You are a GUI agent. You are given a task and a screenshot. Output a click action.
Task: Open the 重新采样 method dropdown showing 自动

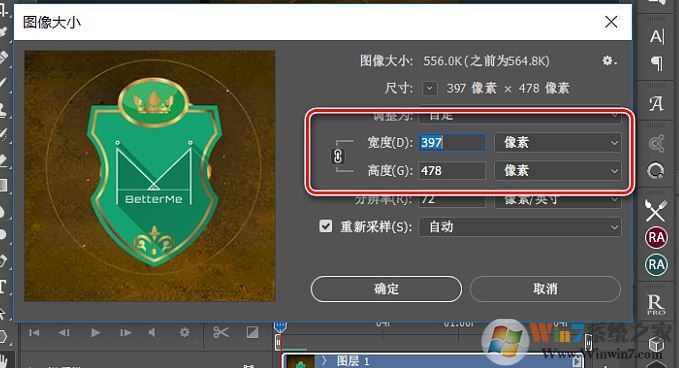(520, 227)
